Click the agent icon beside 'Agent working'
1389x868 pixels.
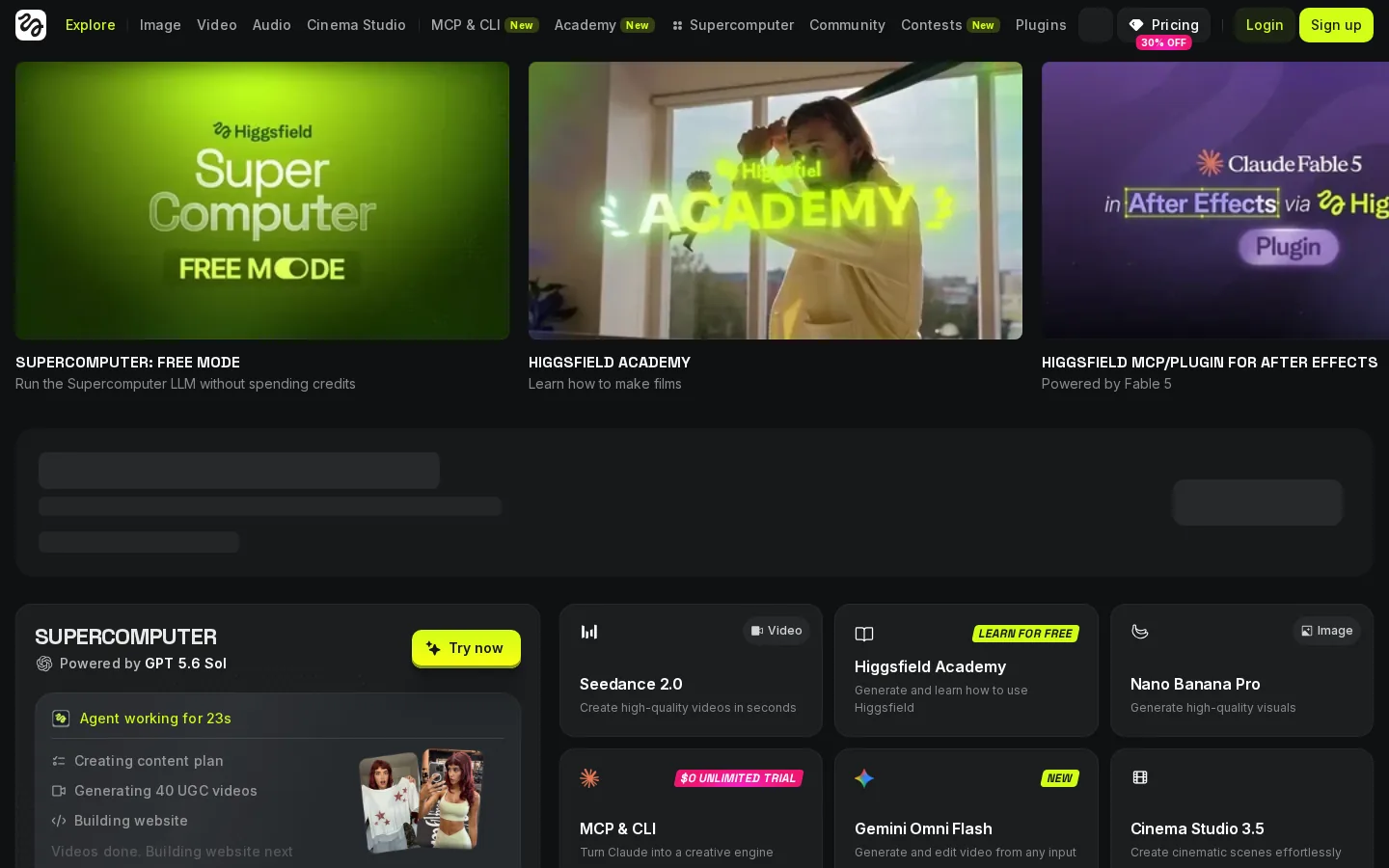(x=61, y=719)
